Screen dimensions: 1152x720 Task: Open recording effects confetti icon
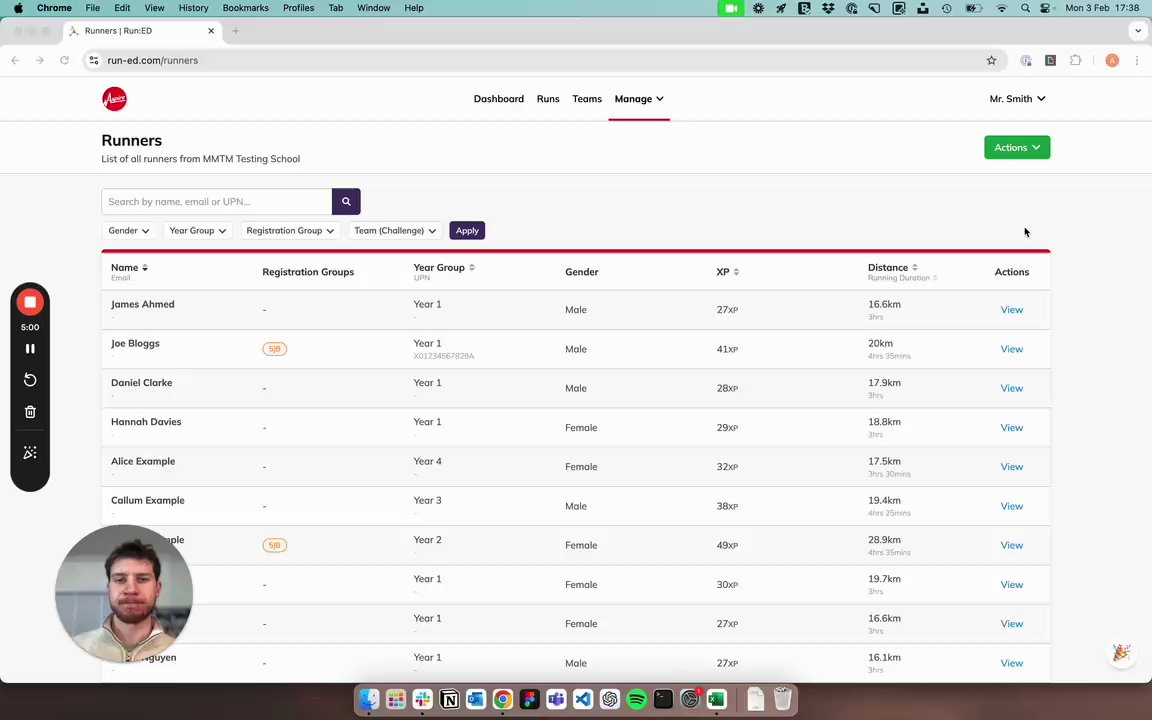click(30, 453)
